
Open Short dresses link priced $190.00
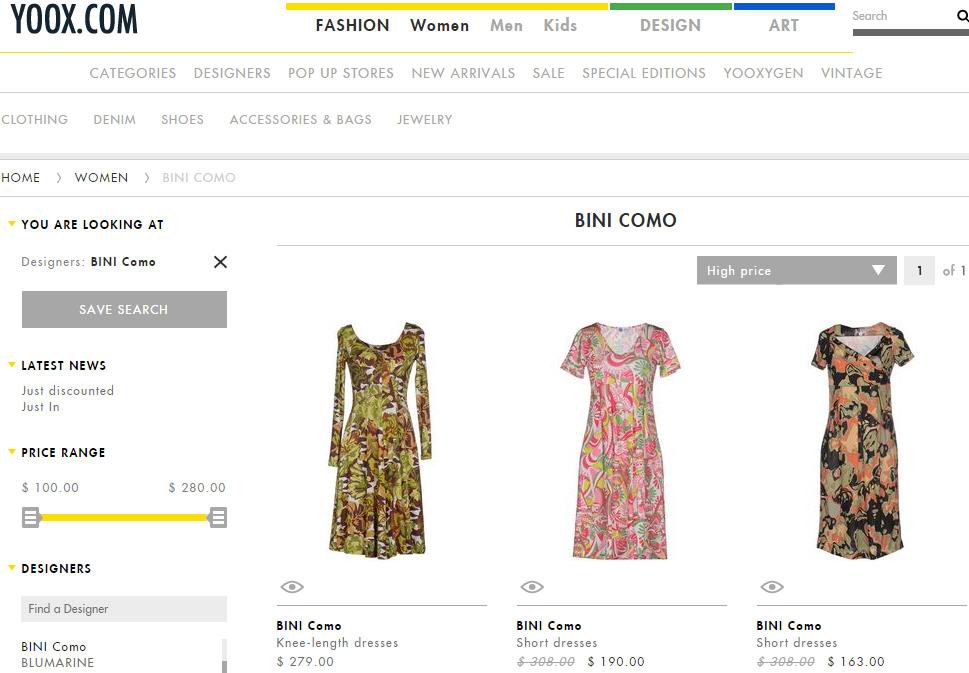[557, 643]
